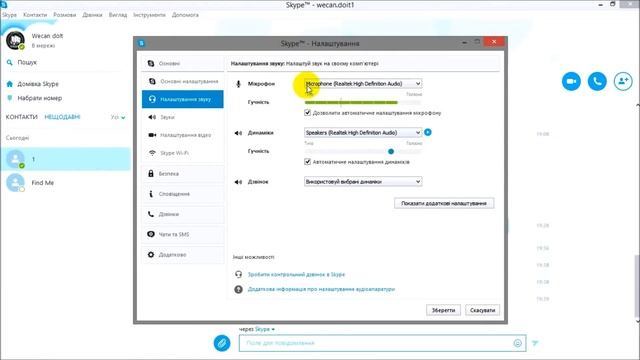Viewport: 640px width, 360px height.
Task: Open the Дзвінки menu in menu bar
Action: pyautogui.click(x=92, y=15)
